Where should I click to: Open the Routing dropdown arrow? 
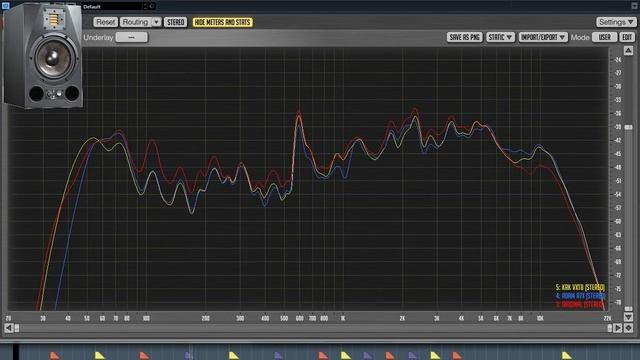click(156, 22)
